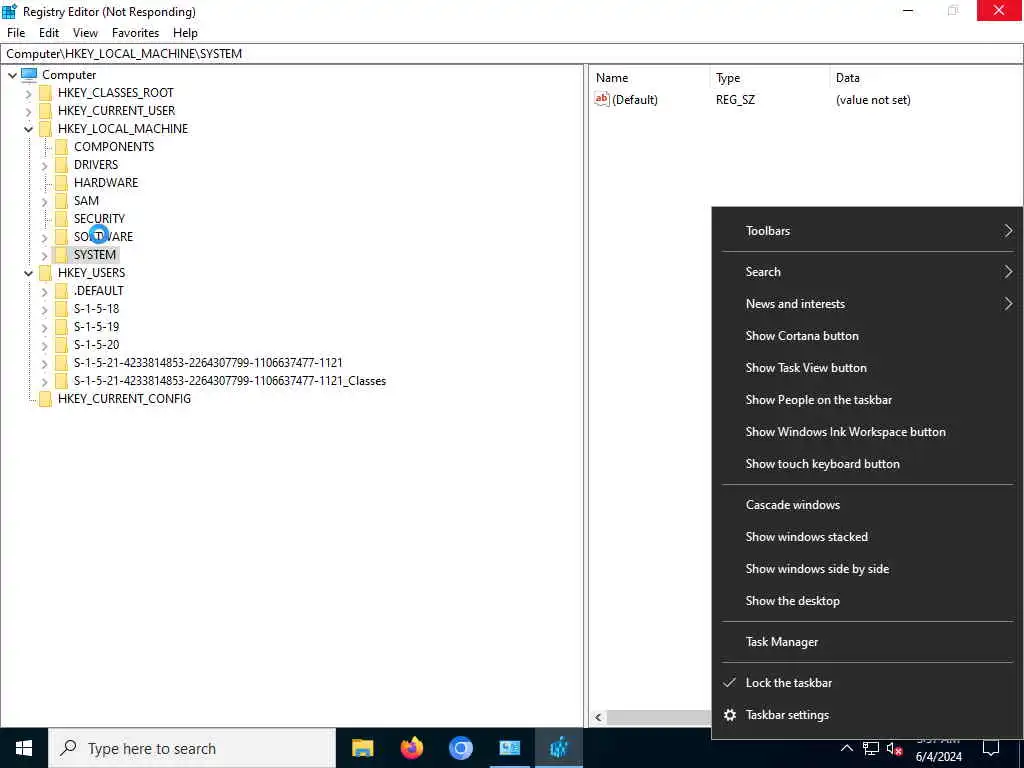Click the COMPONENTS folder icon
The height and width of the screenshot is (768, 1024).
tap(61, 147)
